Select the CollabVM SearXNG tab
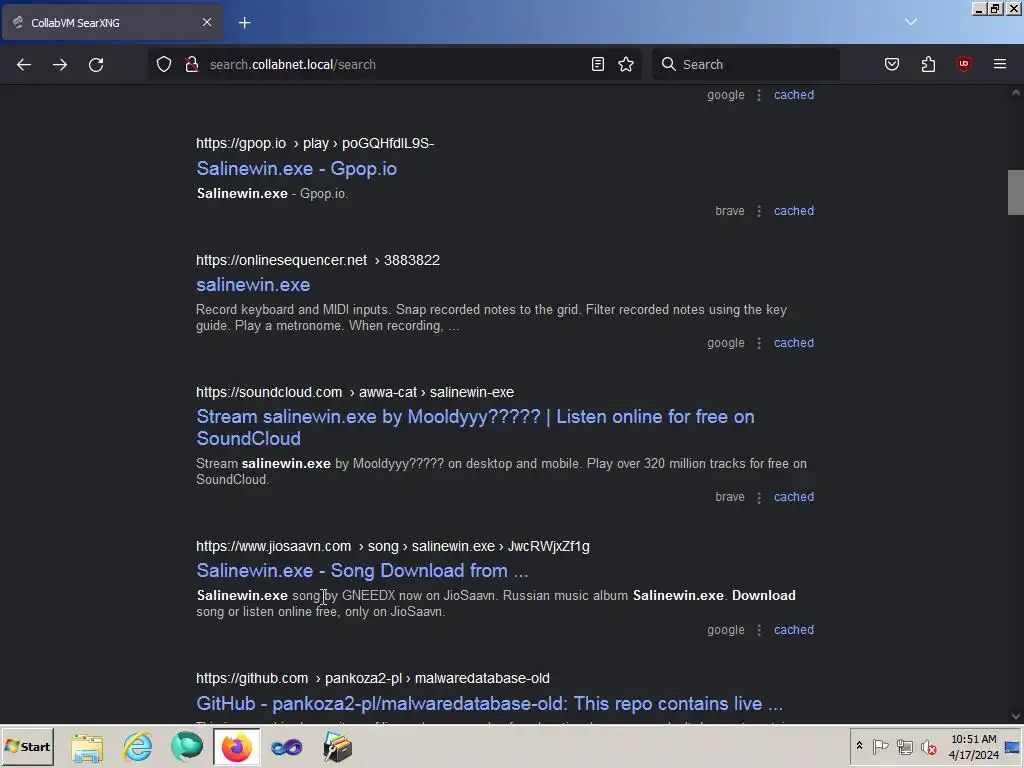Image resolution: width=1024 pixels, height=768 pixels. coord(112,22)
